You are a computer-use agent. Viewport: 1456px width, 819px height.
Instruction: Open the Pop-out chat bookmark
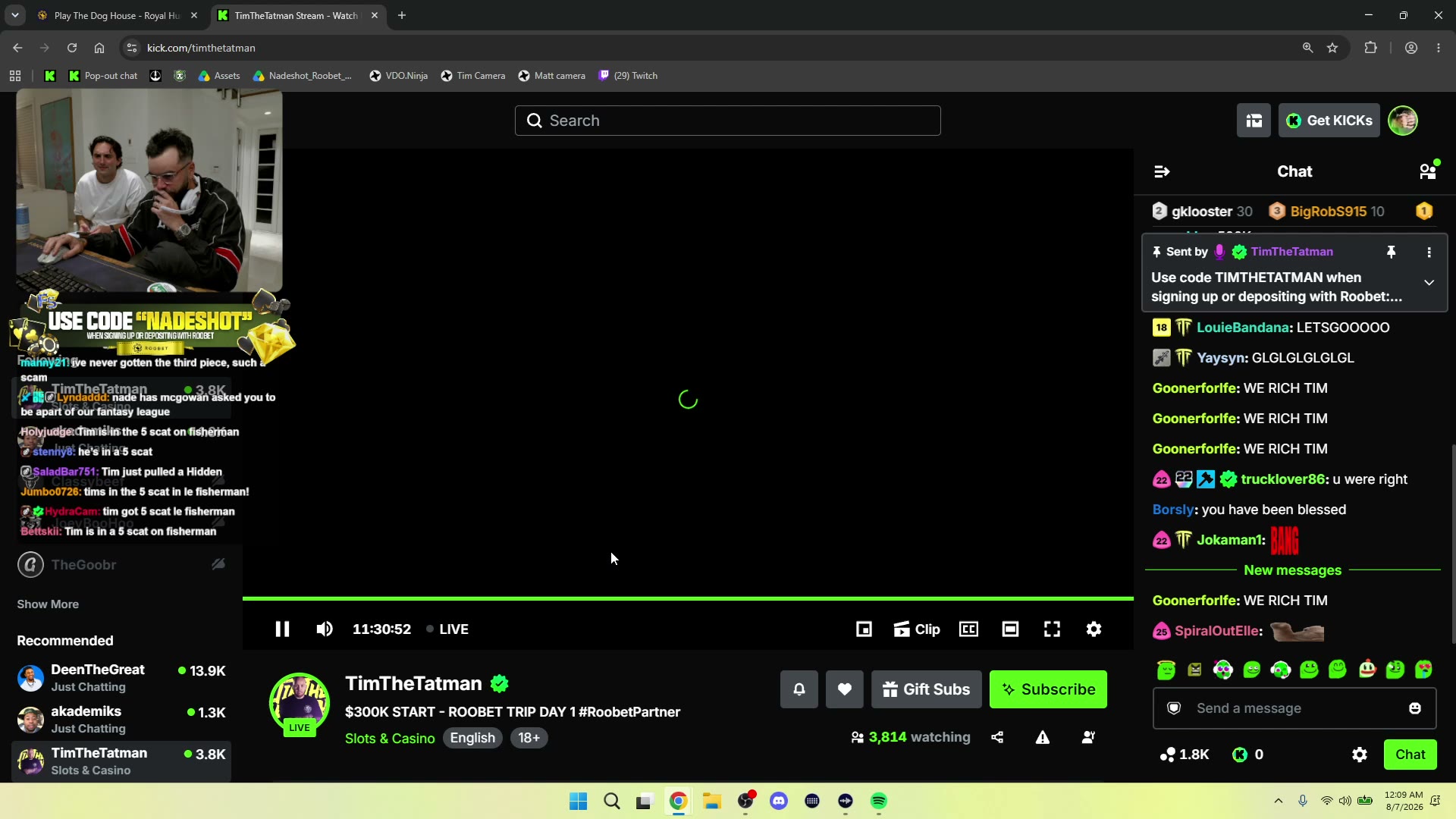coord(103,76)
